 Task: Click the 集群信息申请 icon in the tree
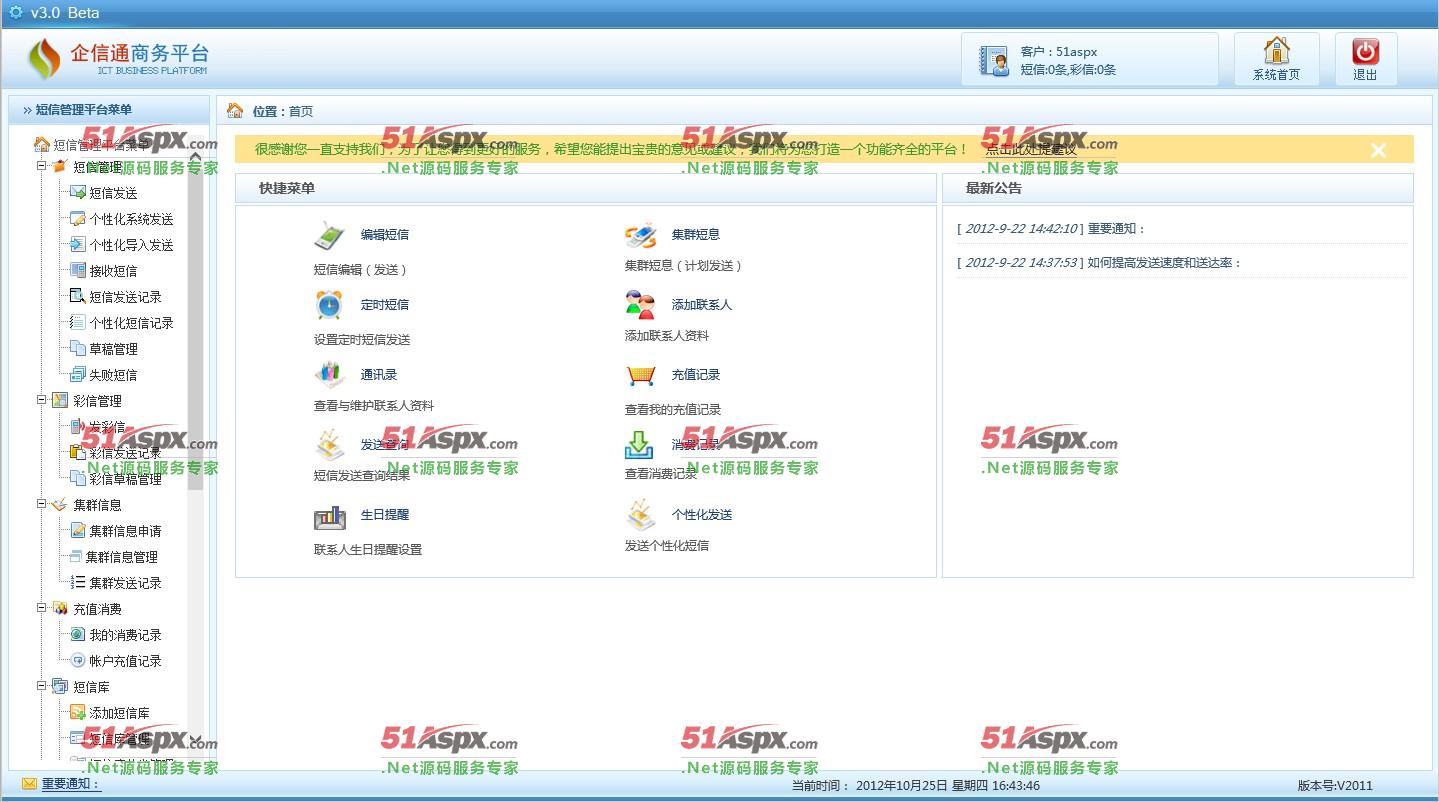(x=78, y=531)
